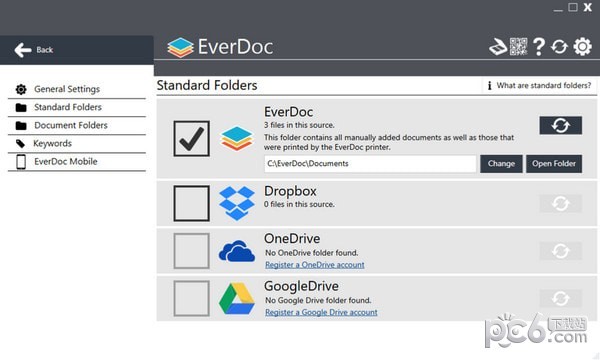Screen dimensions: 600x360
Task: Go to Document Folders section
Action: (77, 125)
